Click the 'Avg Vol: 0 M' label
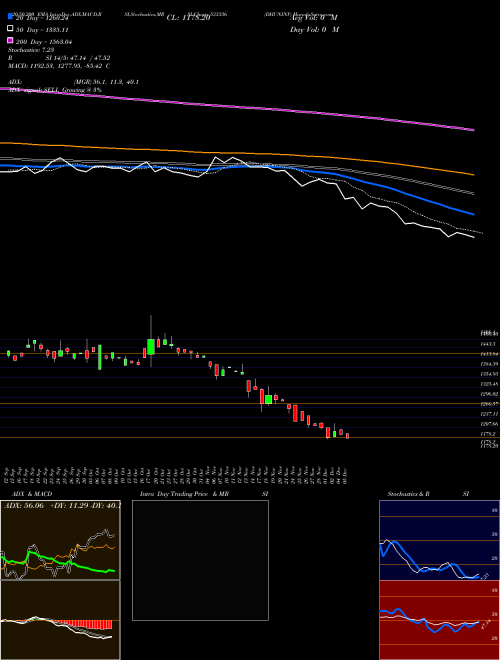 314,17
